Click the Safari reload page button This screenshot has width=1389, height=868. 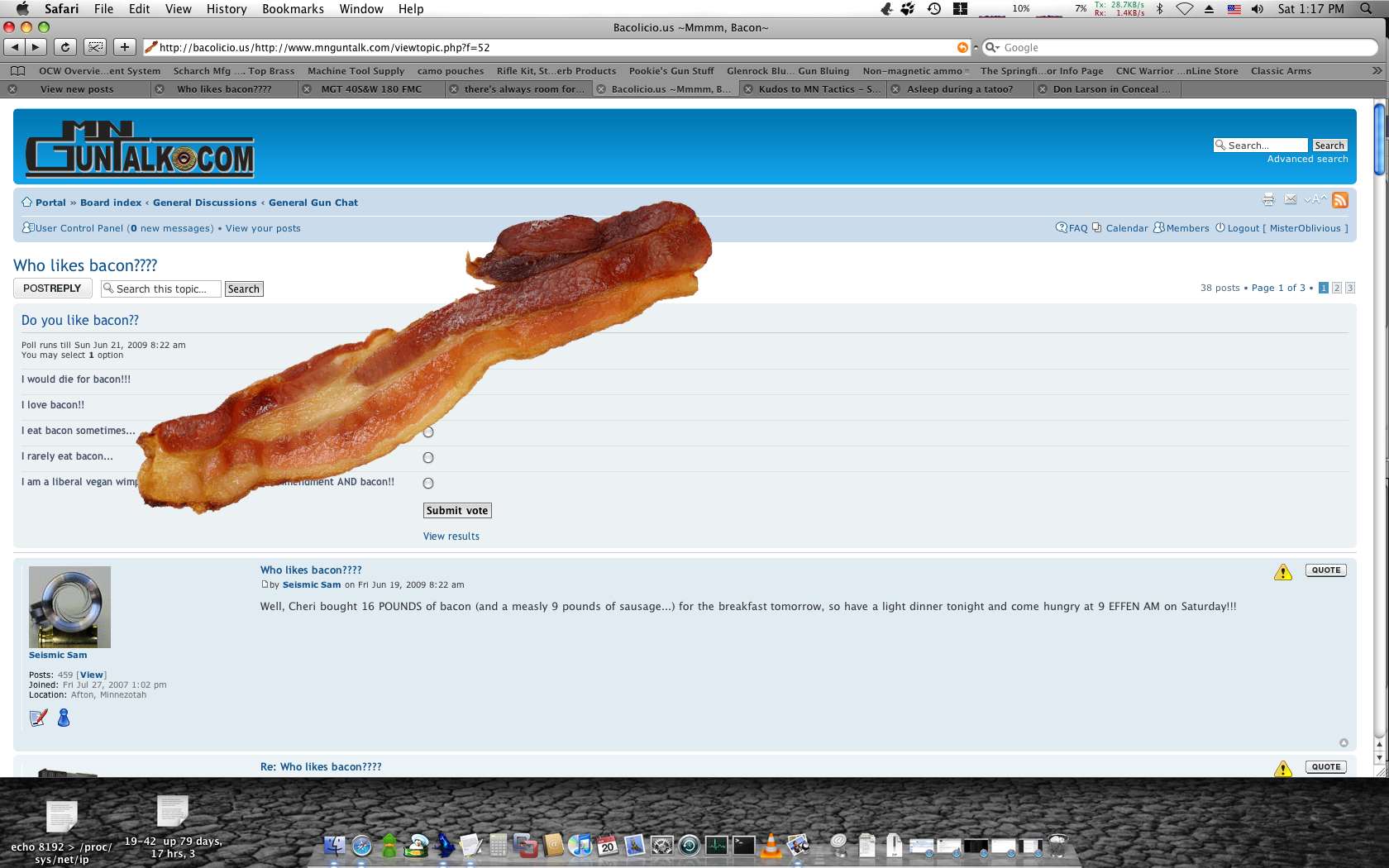[x=65, y=47]
